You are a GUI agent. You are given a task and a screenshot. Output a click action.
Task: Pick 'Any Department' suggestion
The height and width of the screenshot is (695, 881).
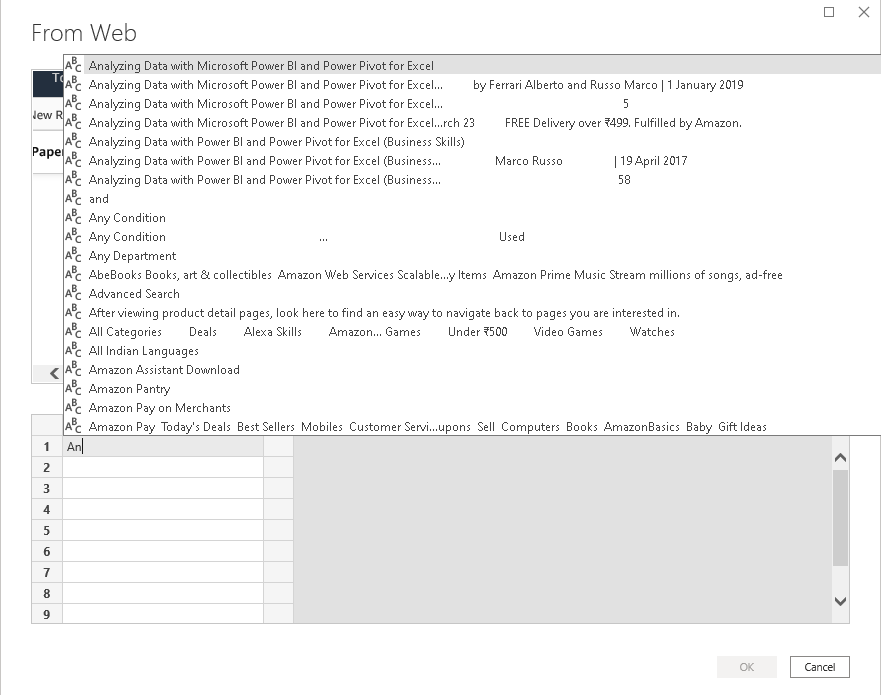pyautogui.click(x=472, y=256)
